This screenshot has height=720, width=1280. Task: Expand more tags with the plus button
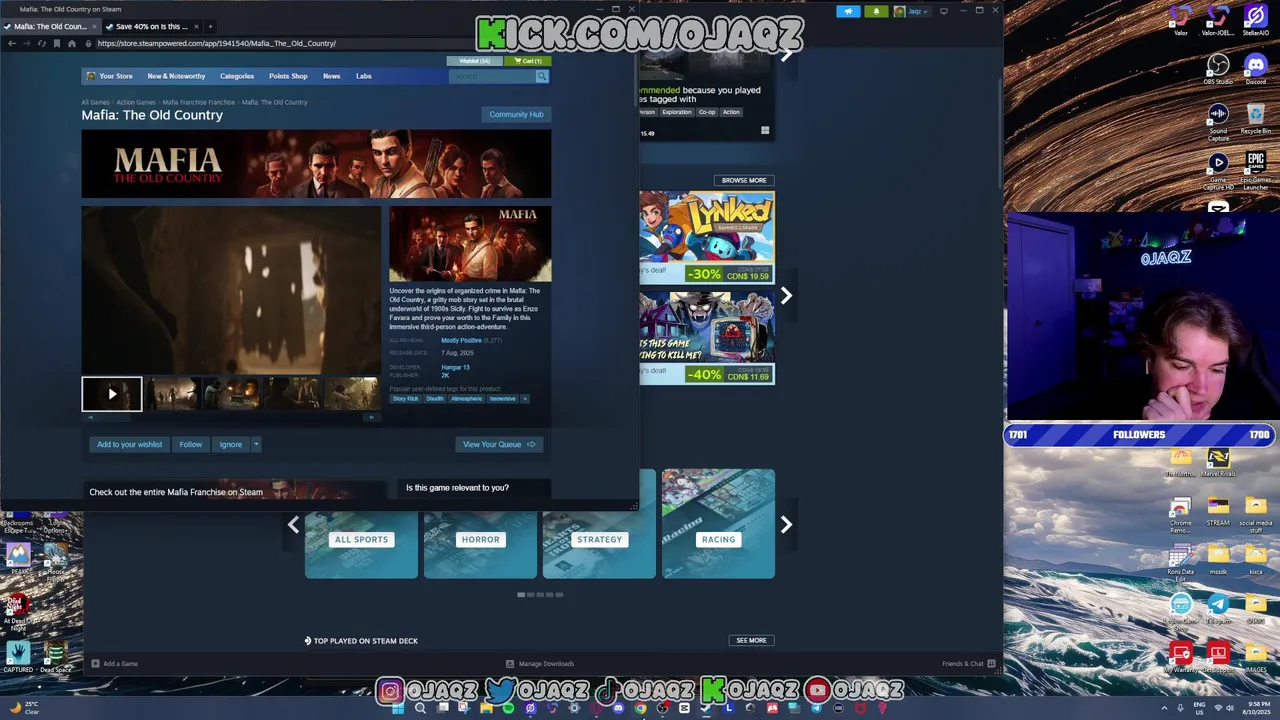click(525, 399)
